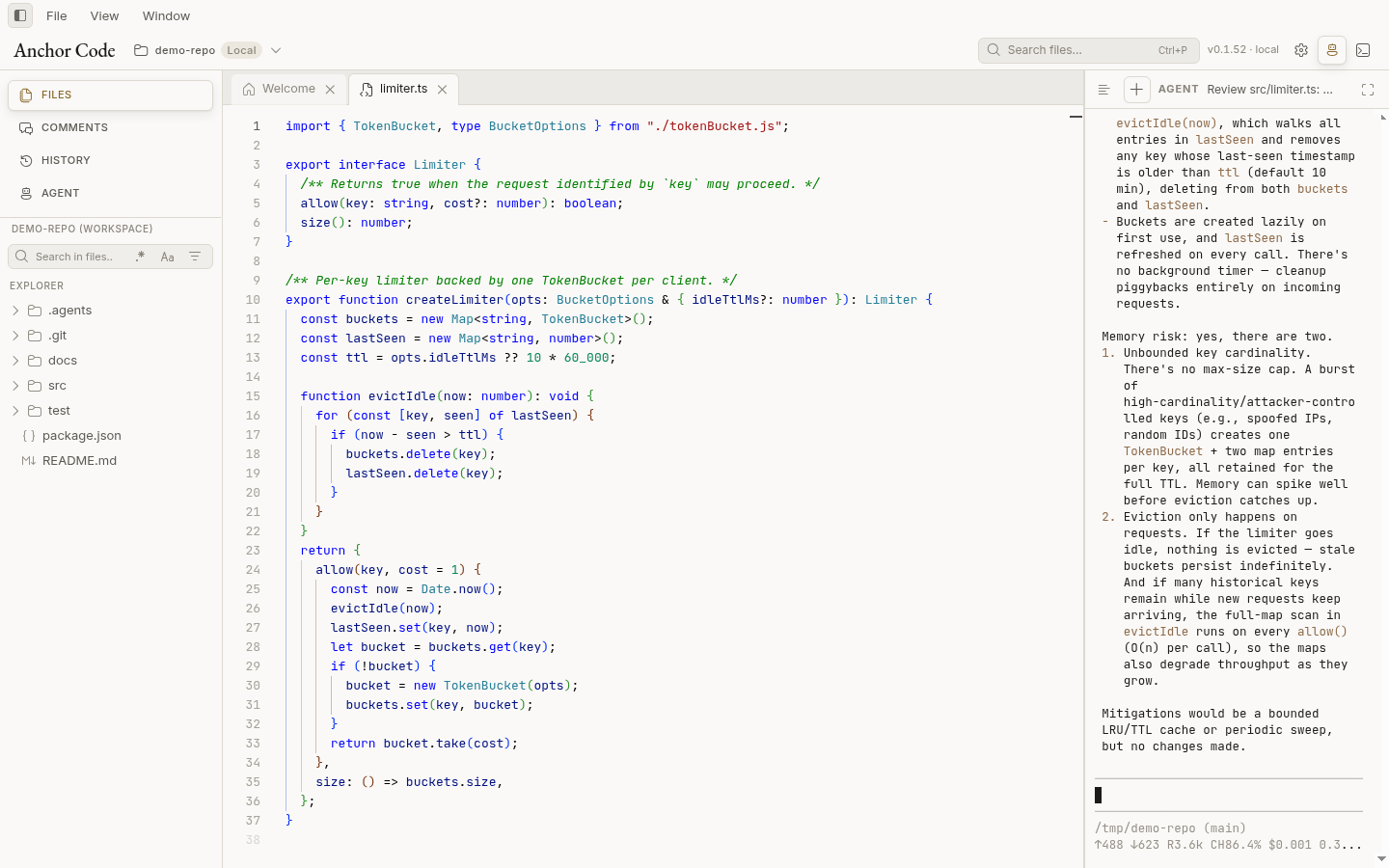Open the File menu
Image resolution: width=1389 pixels, height=868 pixels.
pos(57,15)
